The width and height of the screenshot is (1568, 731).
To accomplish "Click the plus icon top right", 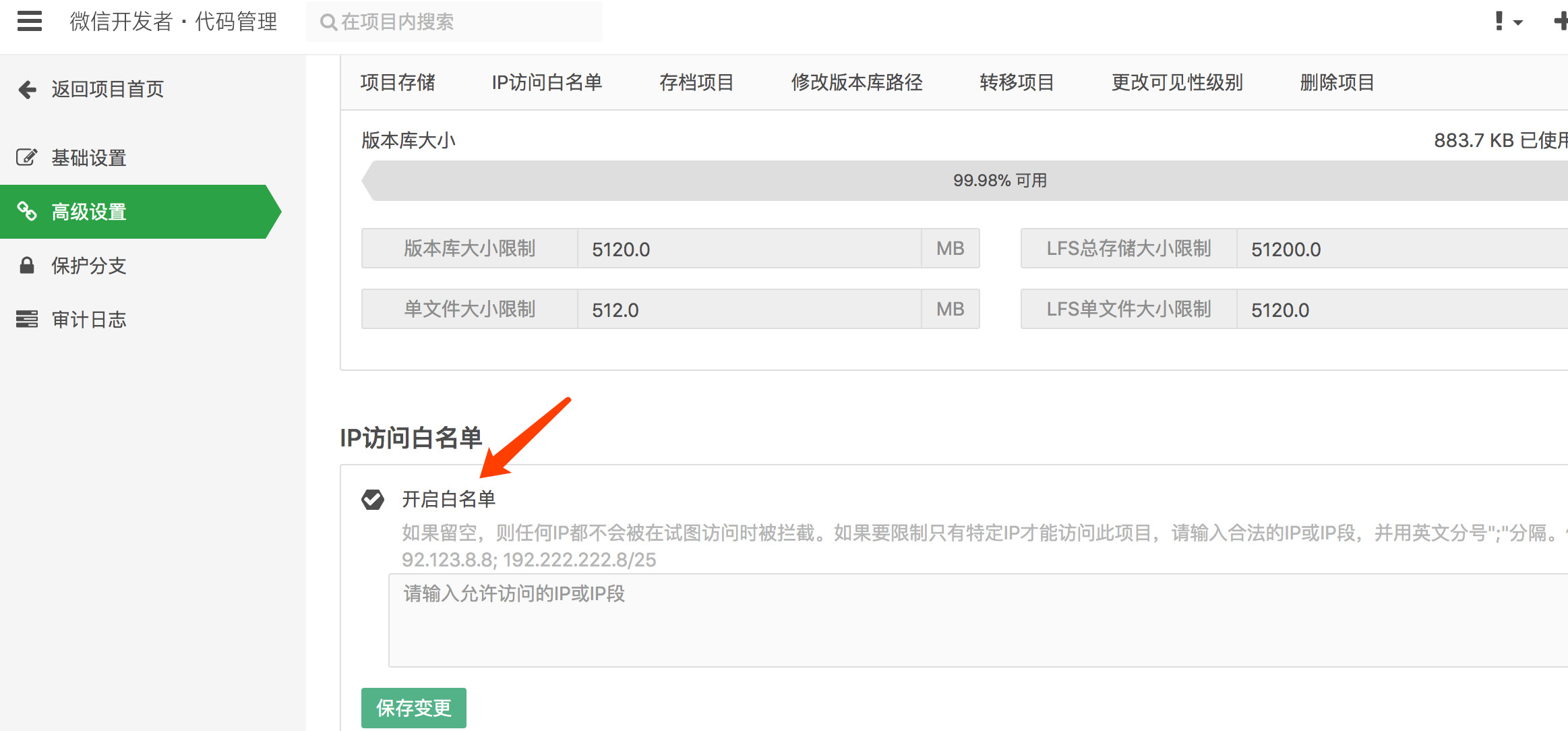I will coord(1559,21).
